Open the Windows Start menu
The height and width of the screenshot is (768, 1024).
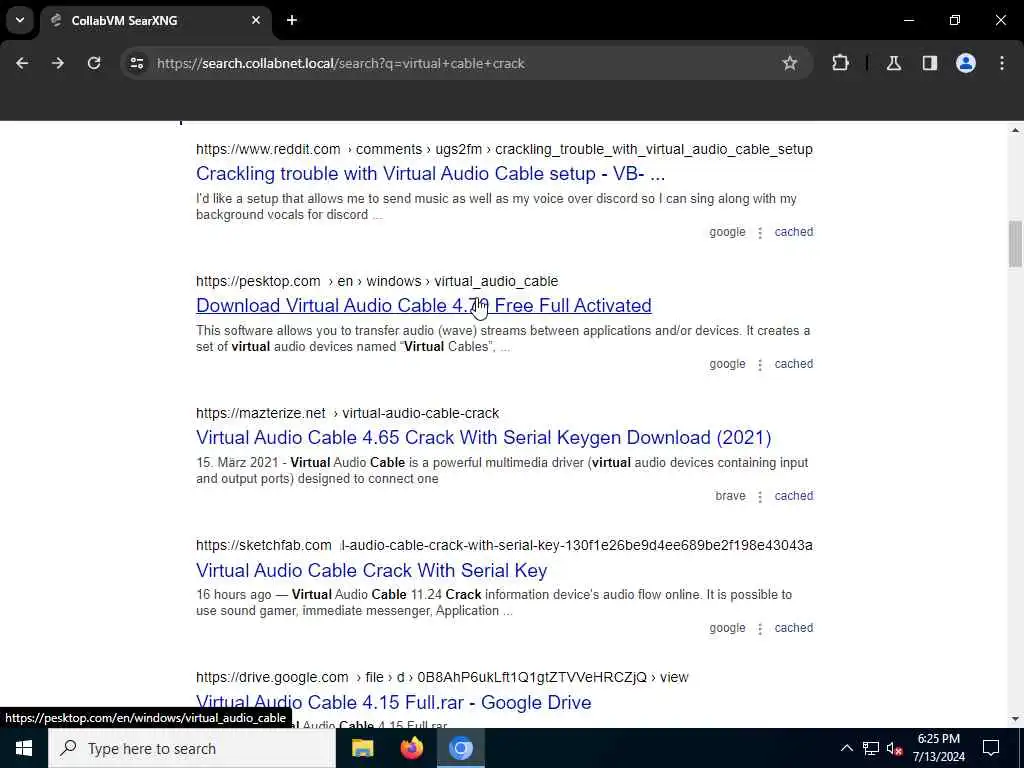(24, 748)
